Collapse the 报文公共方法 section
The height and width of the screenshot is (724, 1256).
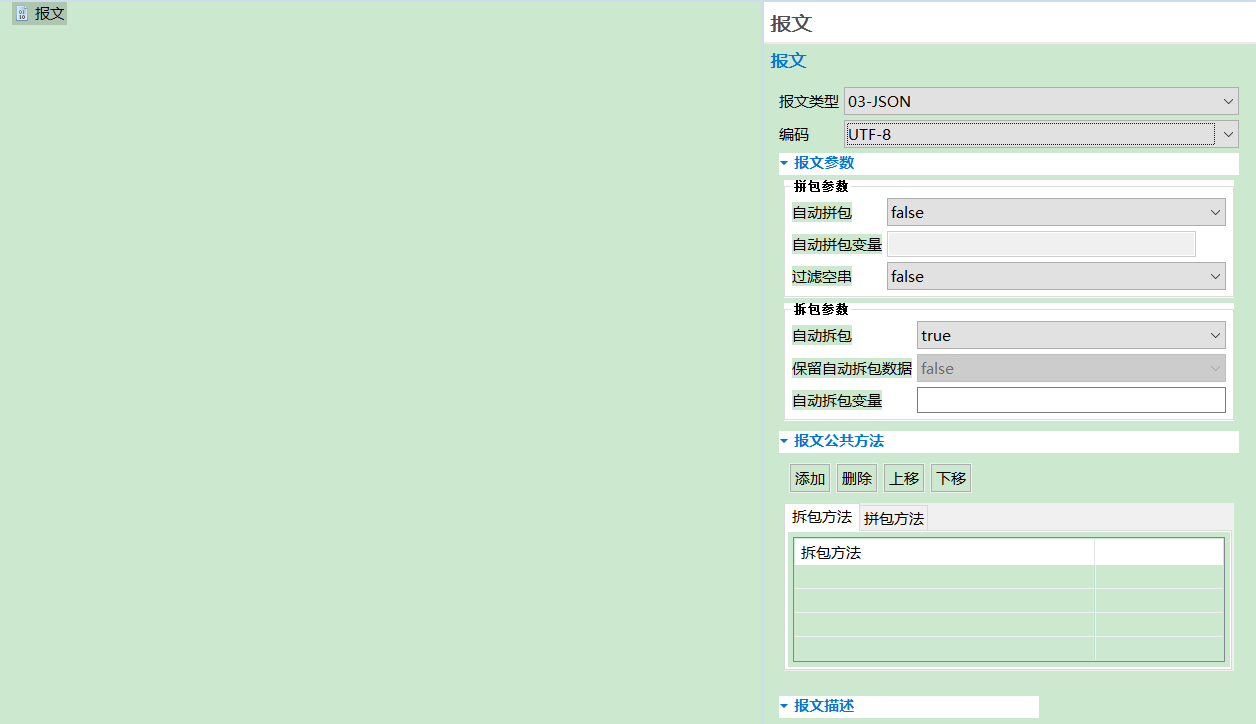pyautogui.click(x=786, y=440)
